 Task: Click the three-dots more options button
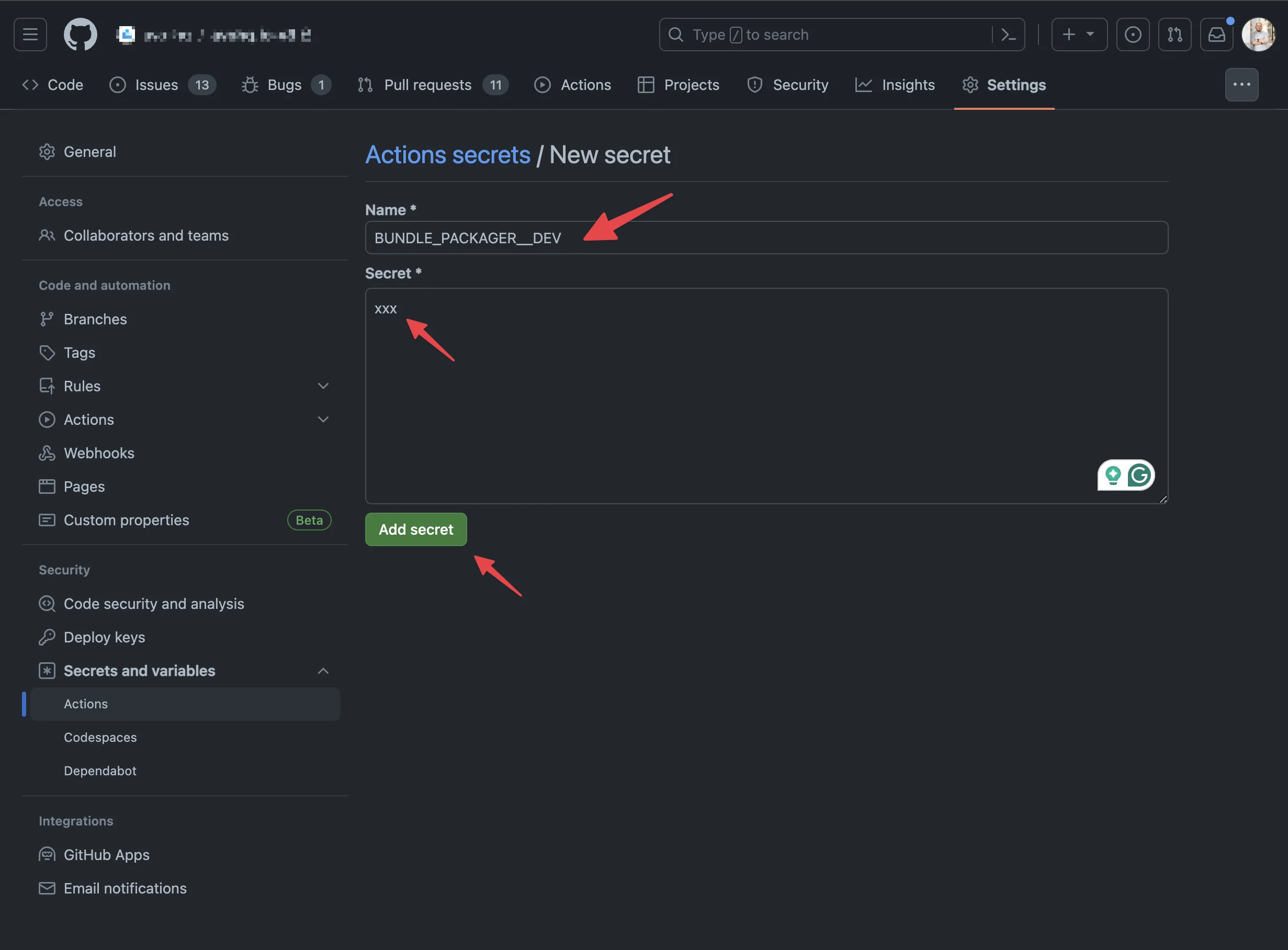tap(1241, 85)
